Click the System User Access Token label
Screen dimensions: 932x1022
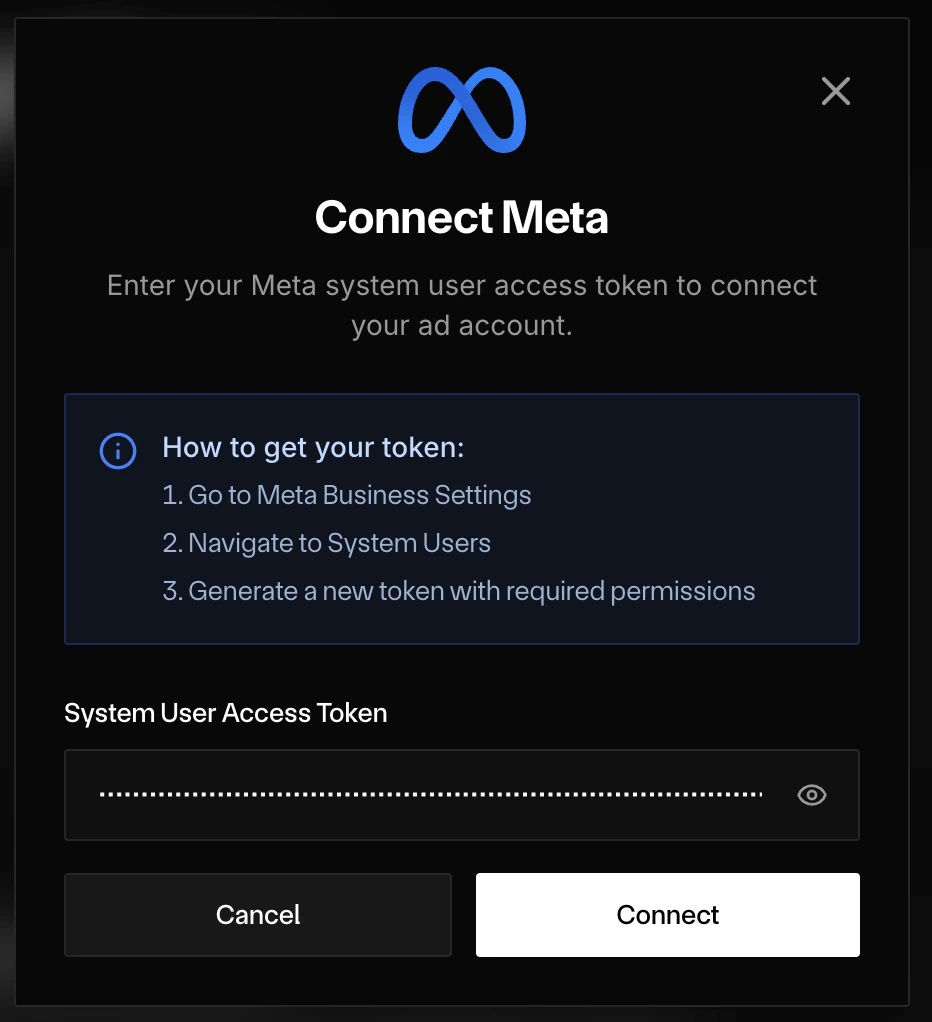coord(225,713)
